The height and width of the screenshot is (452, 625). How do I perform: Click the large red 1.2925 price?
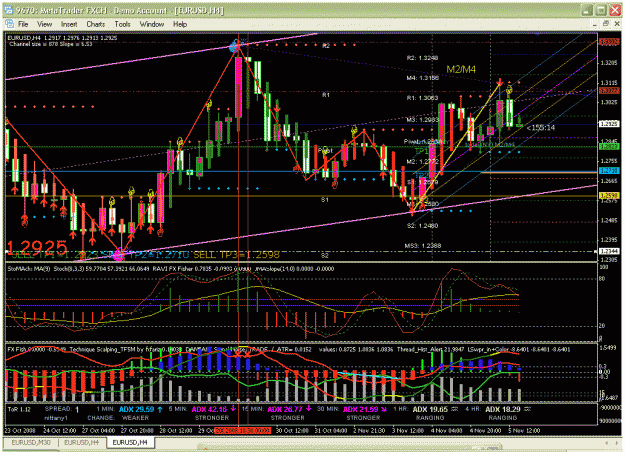(x=37, y=248)
